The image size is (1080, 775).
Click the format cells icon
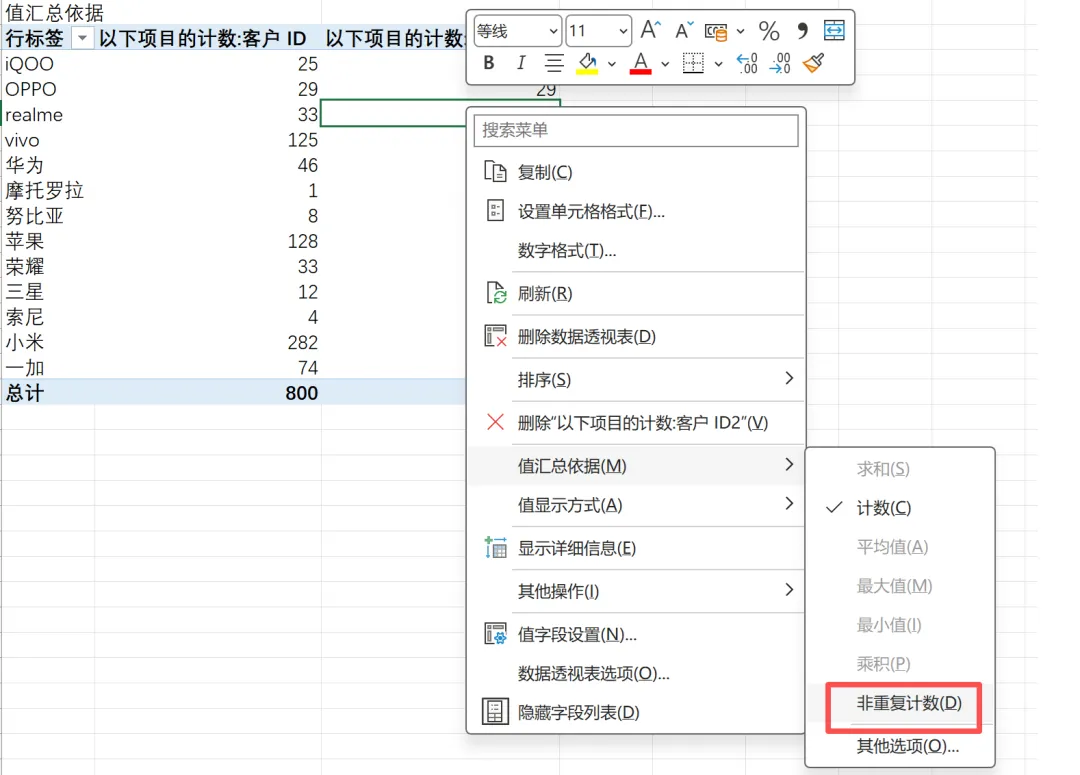495,210
